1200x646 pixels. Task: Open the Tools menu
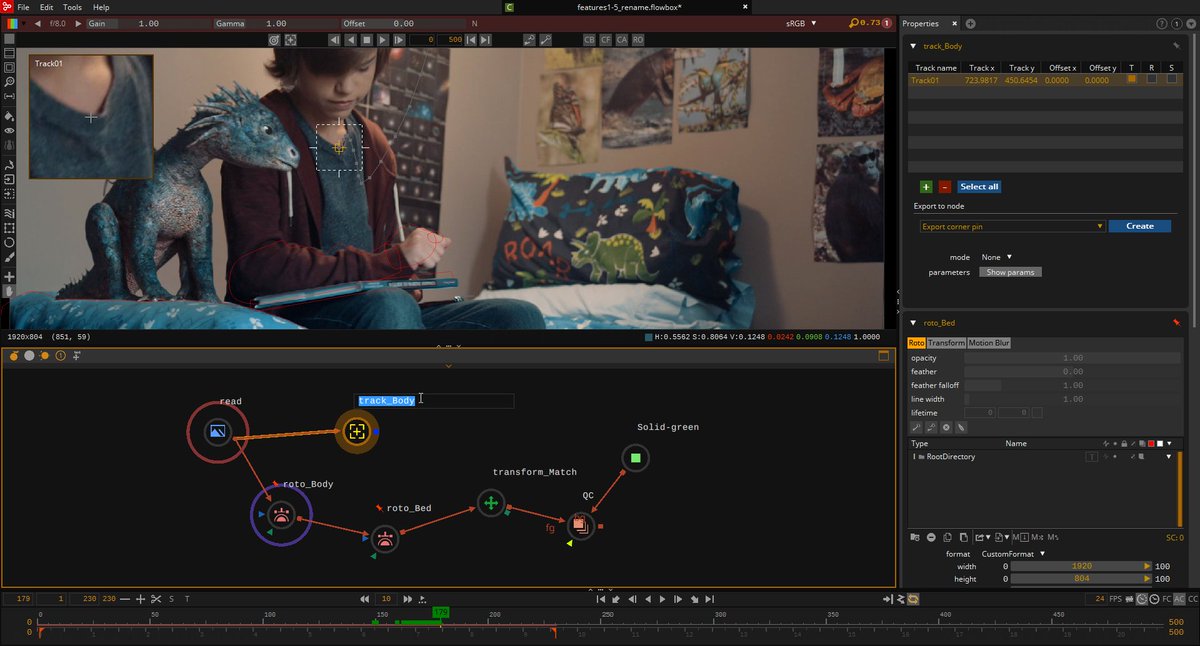click(x=72, y=7)
